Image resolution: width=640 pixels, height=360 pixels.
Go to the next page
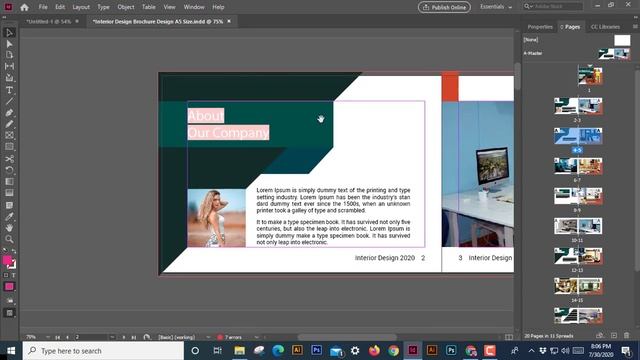(124, 337)
